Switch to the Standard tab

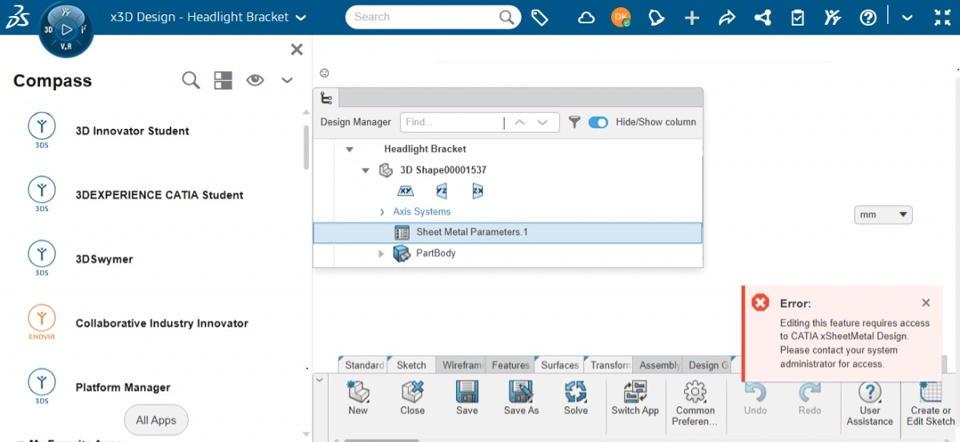[364, 365]
